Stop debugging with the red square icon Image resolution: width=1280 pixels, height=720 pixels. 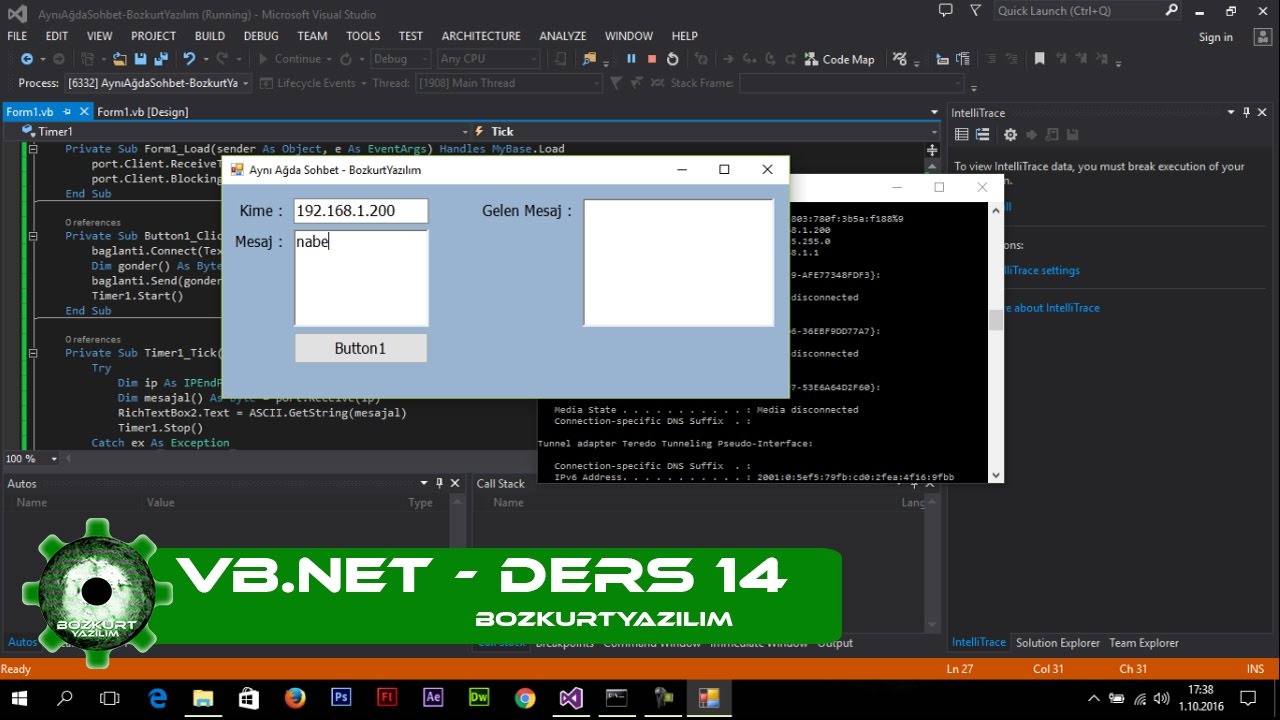652,59
